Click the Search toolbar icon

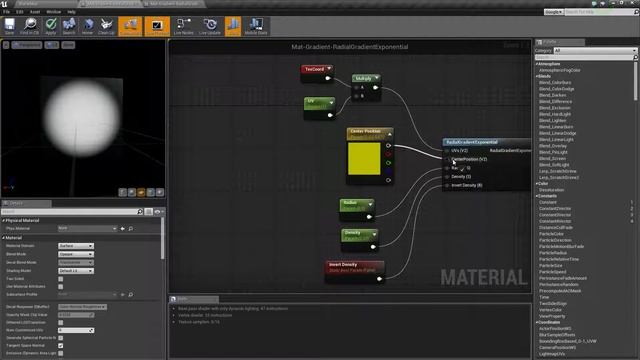click(69, 26)
